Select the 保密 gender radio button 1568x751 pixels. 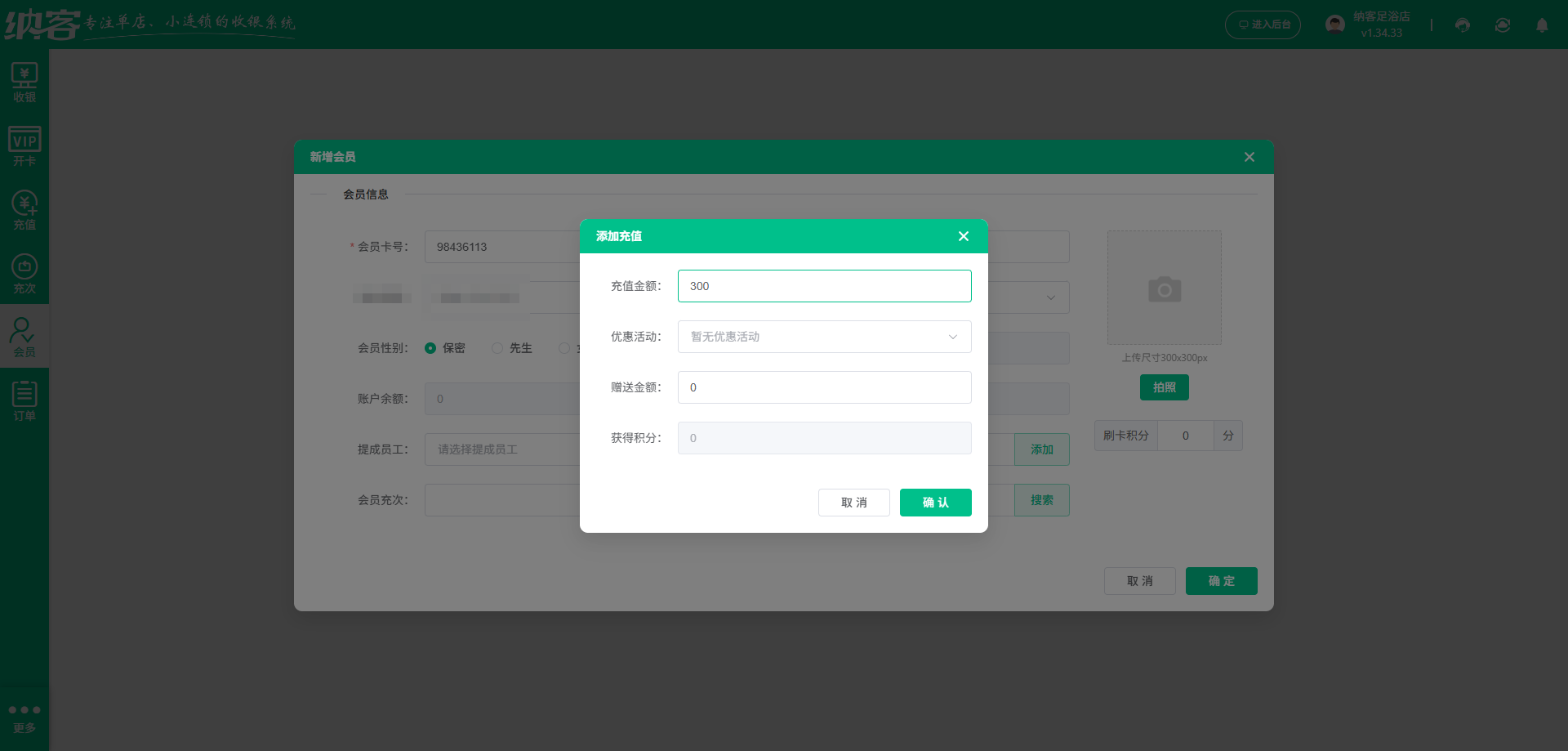click(430, 348)
